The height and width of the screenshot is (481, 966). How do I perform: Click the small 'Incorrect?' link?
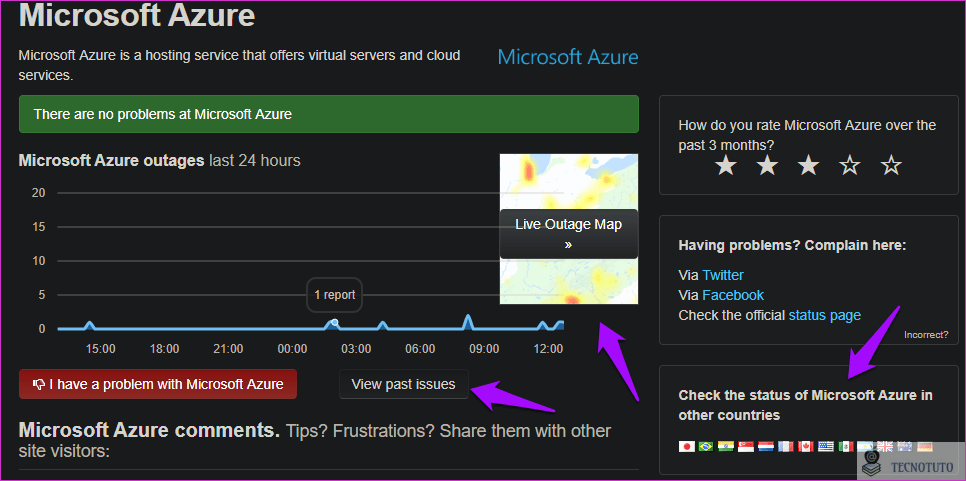pyautogui.click(x=926, y=334)
